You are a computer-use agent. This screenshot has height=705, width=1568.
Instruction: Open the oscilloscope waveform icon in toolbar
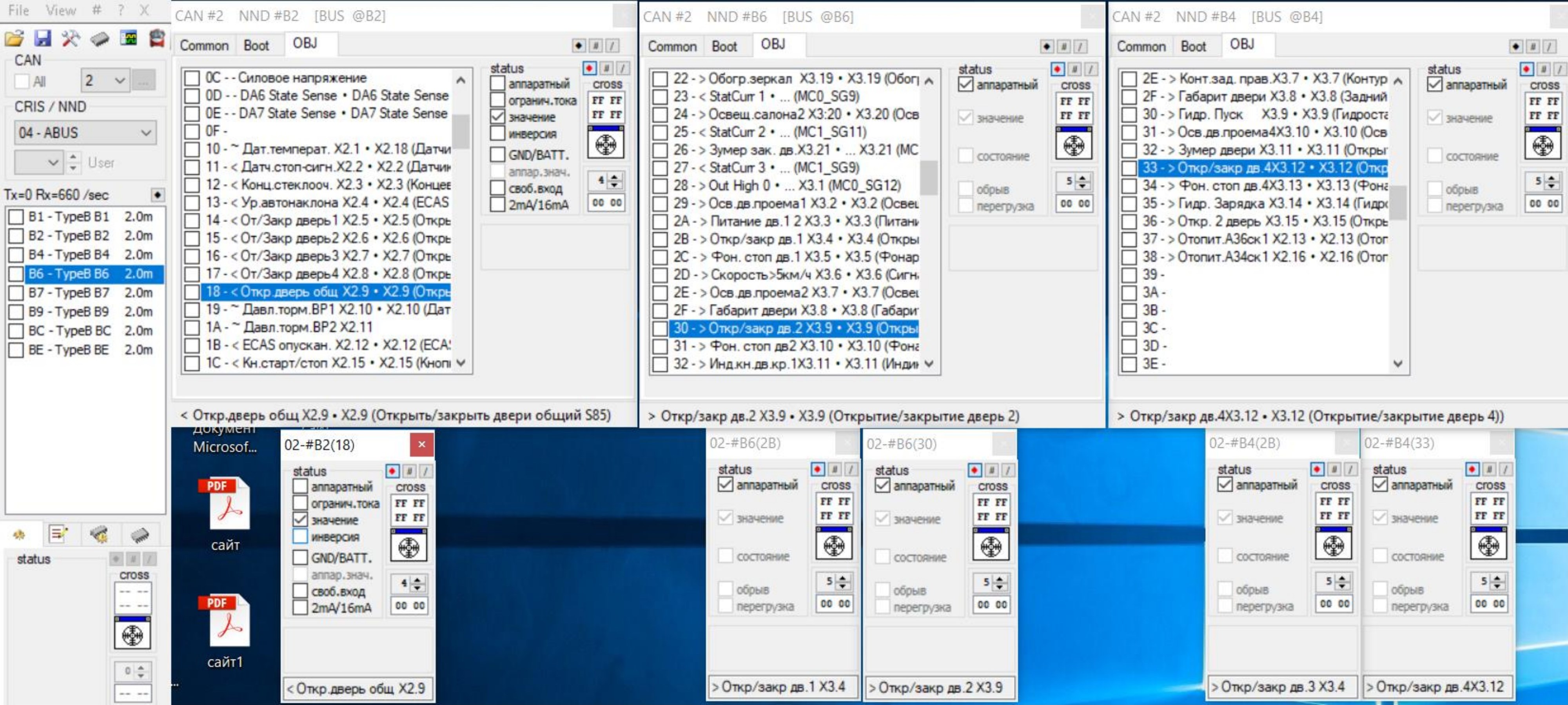point(129,38)
